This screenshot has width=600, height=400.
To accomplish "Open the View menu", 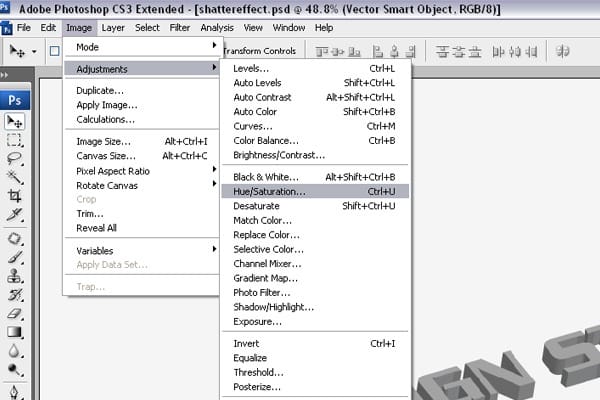I will pos(253,28).
